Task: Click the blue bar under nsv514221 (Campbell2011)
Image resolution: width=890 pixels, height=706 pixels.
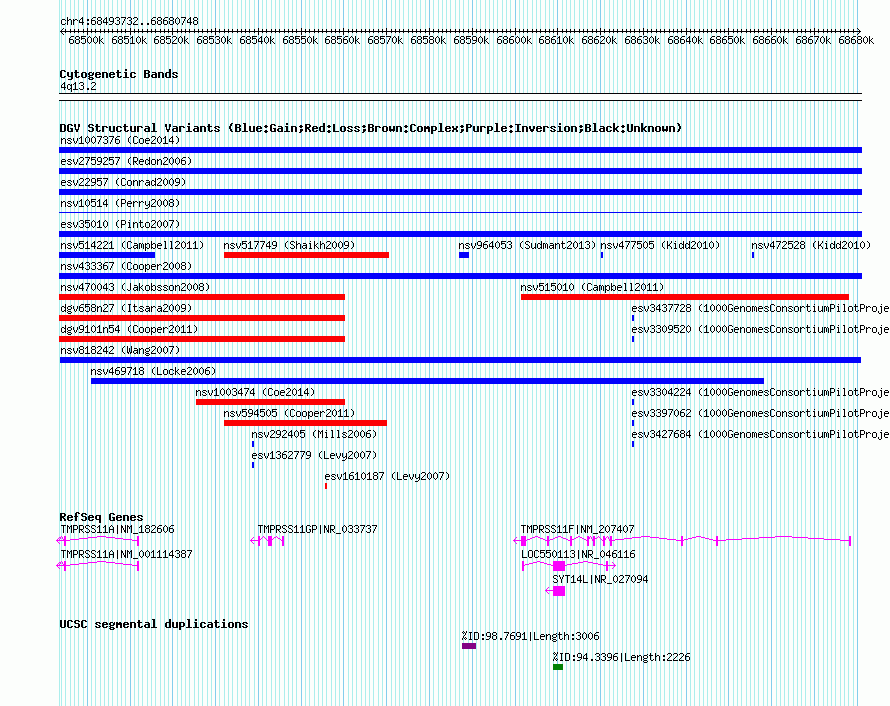Action: 107,255
